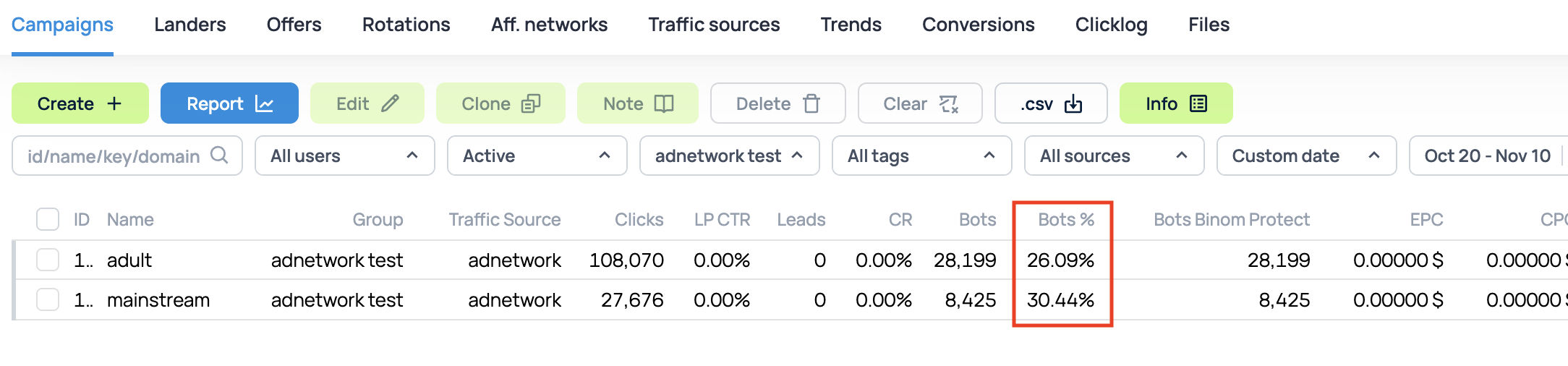Expand the All sources filter

click(x=1113, y=156)
